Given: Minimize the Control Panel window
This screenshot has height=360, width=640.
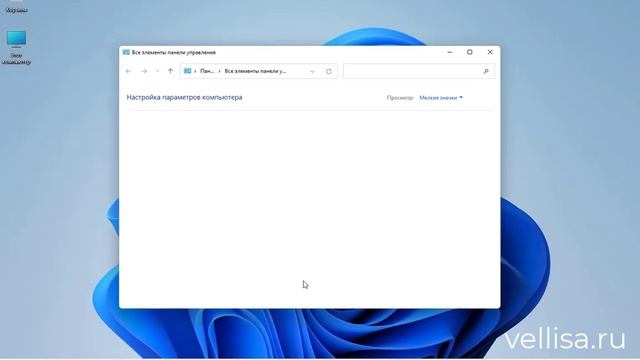Looking at the screenshot, I should [x=450, y=52].
